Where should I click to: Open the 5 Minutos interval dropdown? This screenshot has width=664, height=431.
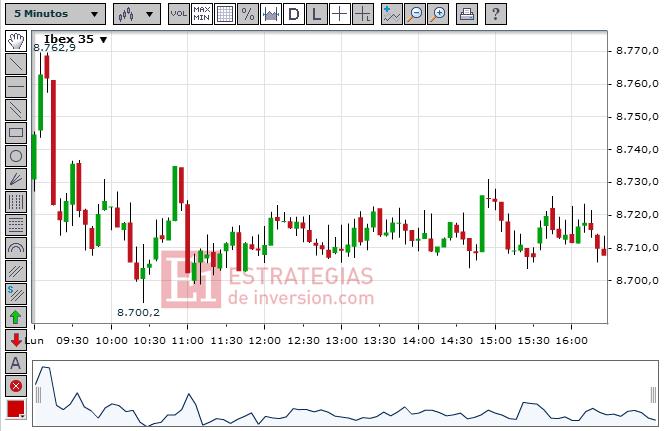[55, 14]
